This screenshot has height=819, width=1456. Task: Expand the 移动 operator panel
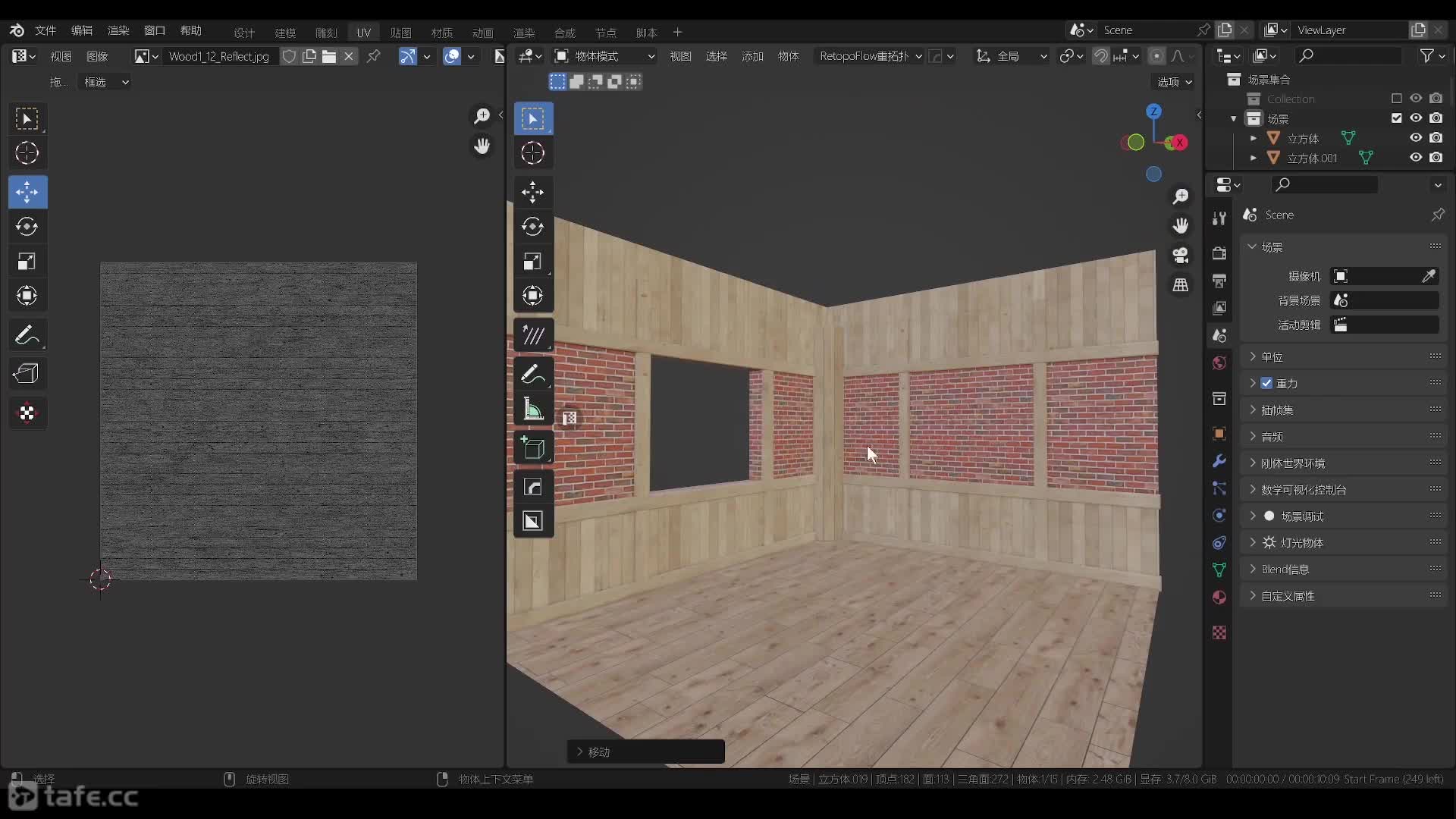point(646,752)
